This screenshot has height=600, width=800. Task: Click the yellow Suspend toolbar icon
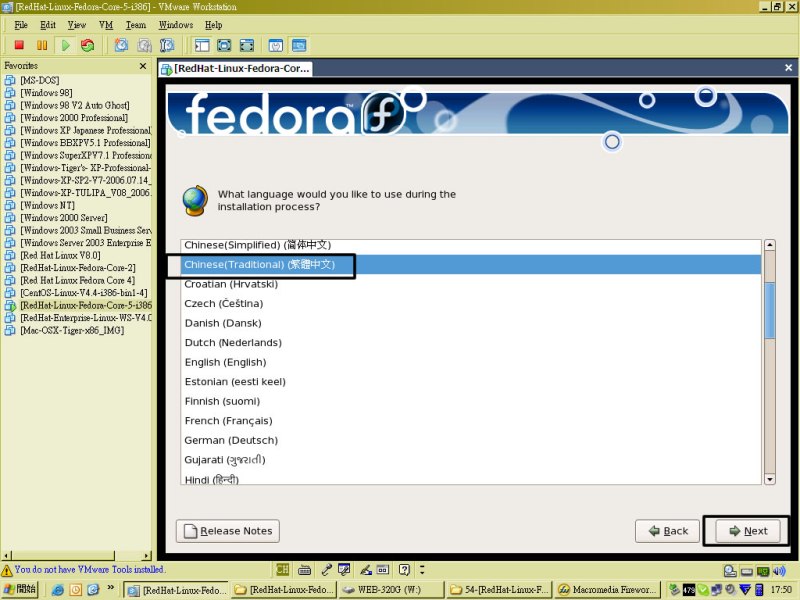(x=42, y=45)
